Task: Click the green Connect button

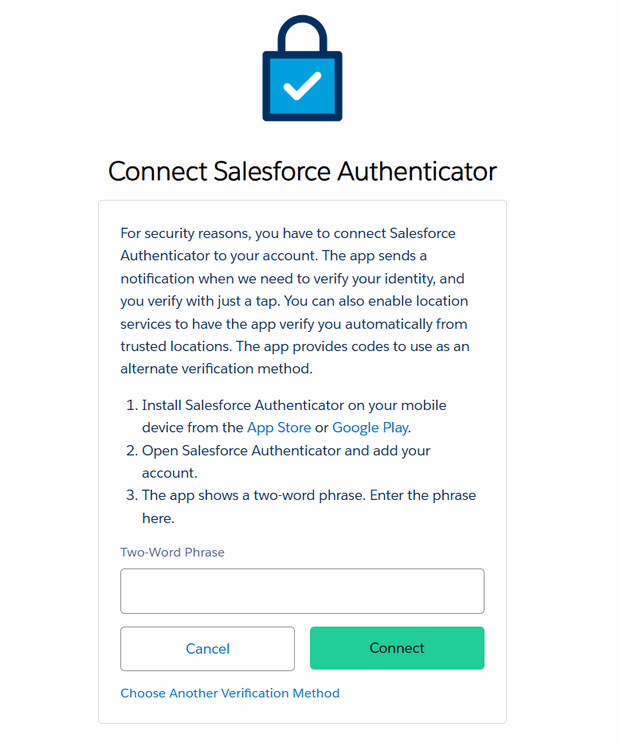Action: pos(397,648)
